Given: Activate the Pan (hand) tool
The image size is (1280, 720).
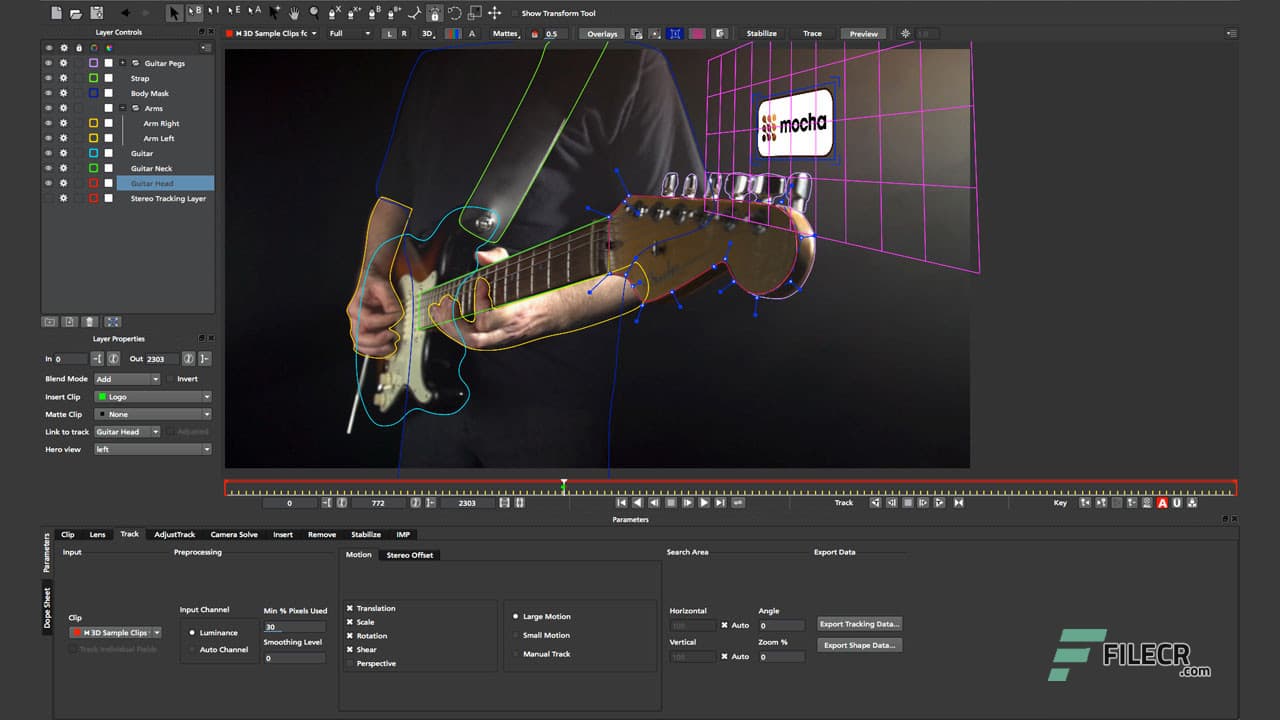Looking at the screenshot, I should [x=294, y=13].
